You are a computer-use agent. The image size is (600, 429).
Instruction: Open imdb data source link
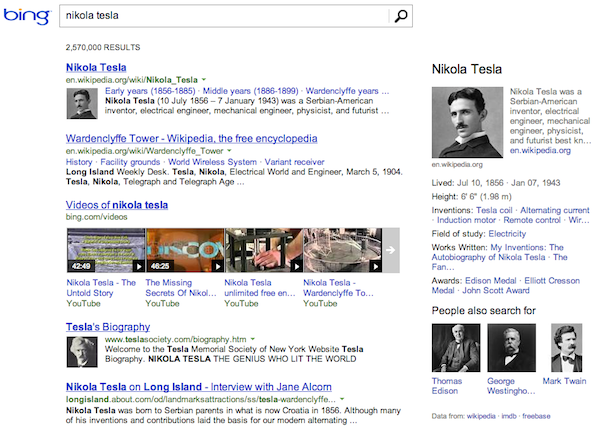(509, 416)
